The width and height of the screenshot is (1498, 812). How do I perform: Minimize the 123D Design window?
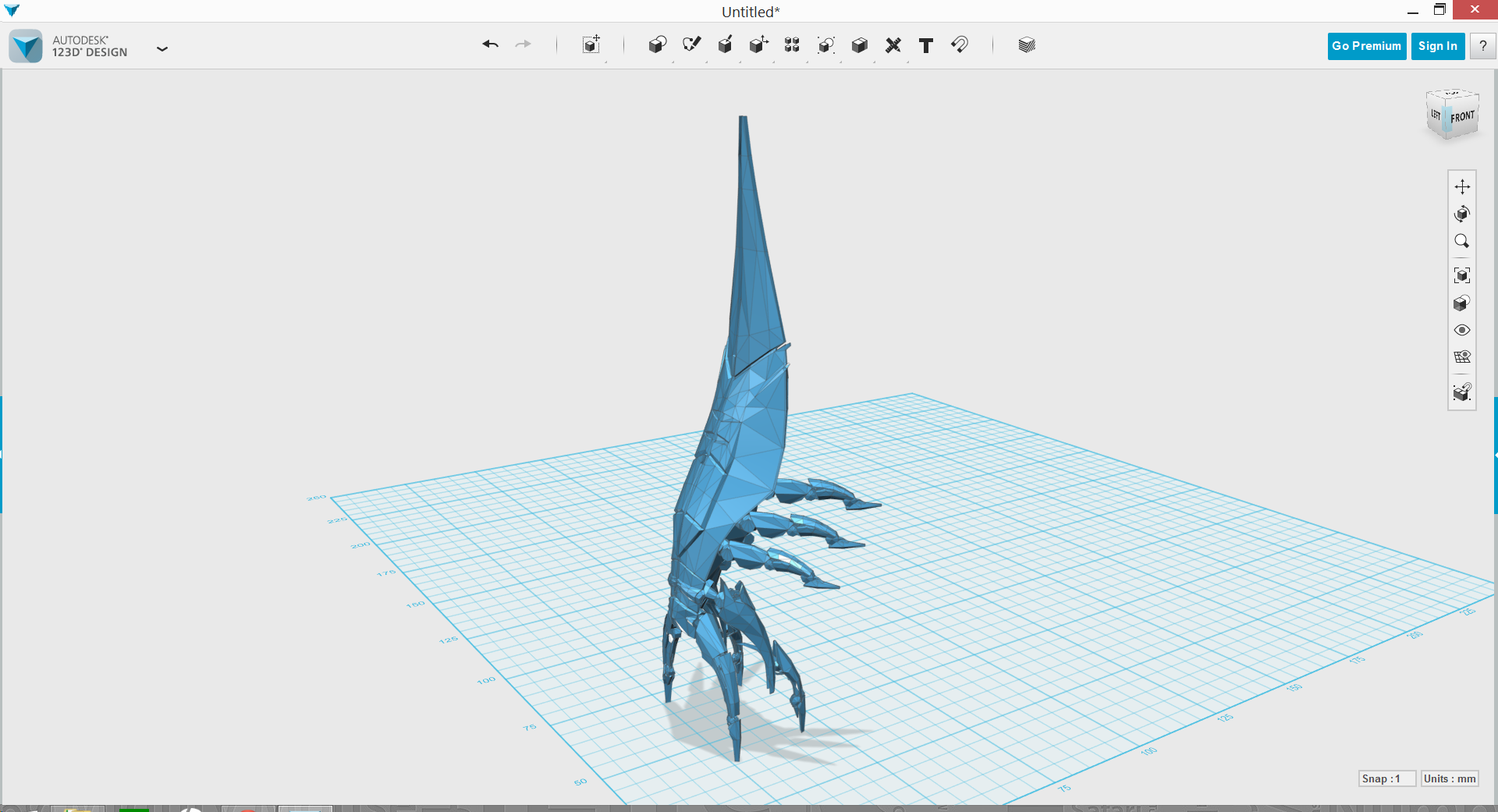[x=1412, y=11]
